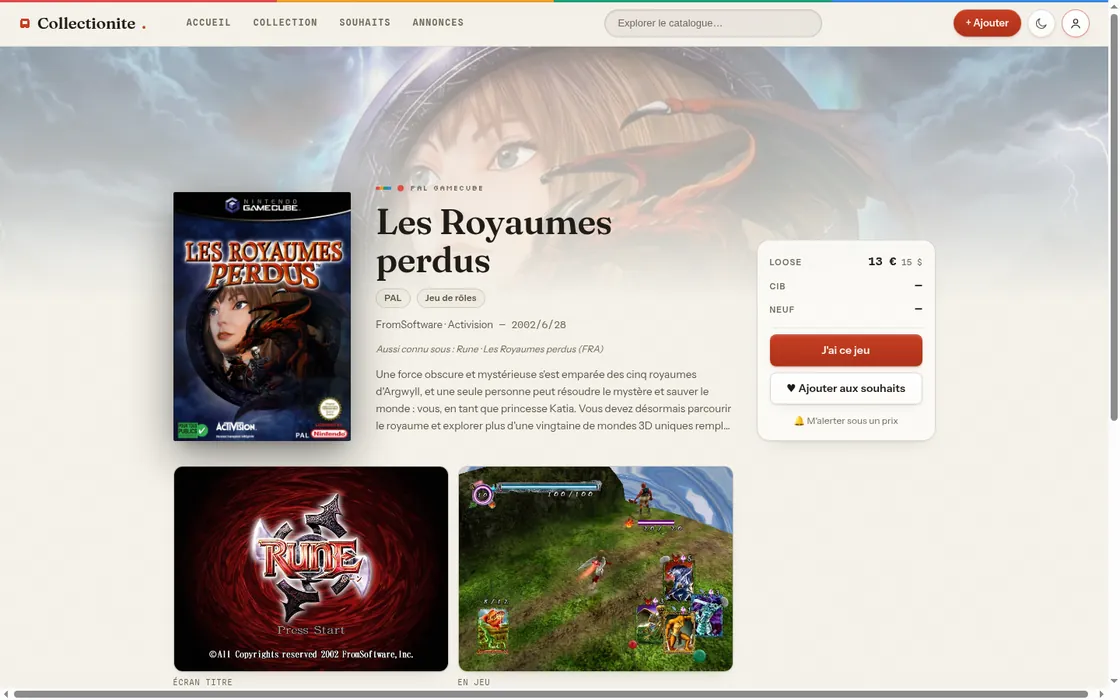Toggle dark mode with moon icon
Image resolution: width=1120 pixels, height=700 pixels.
point(1041,24)
